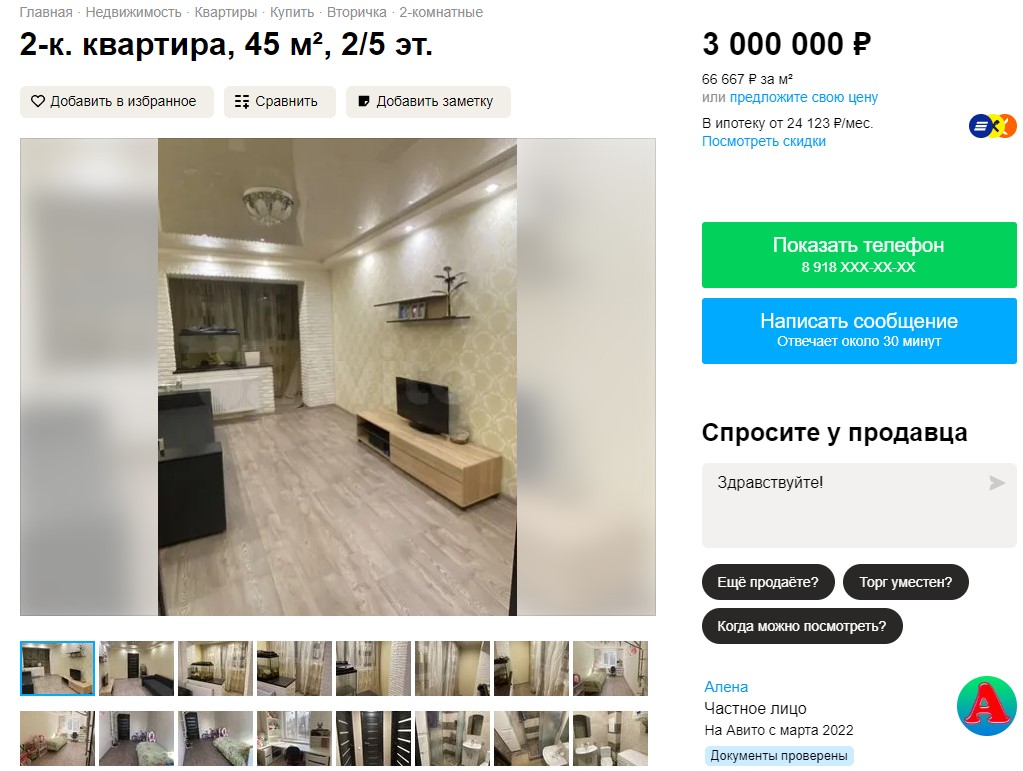
Task: Select the second photo thumbnail with dark door
Action: click(136, 668)
